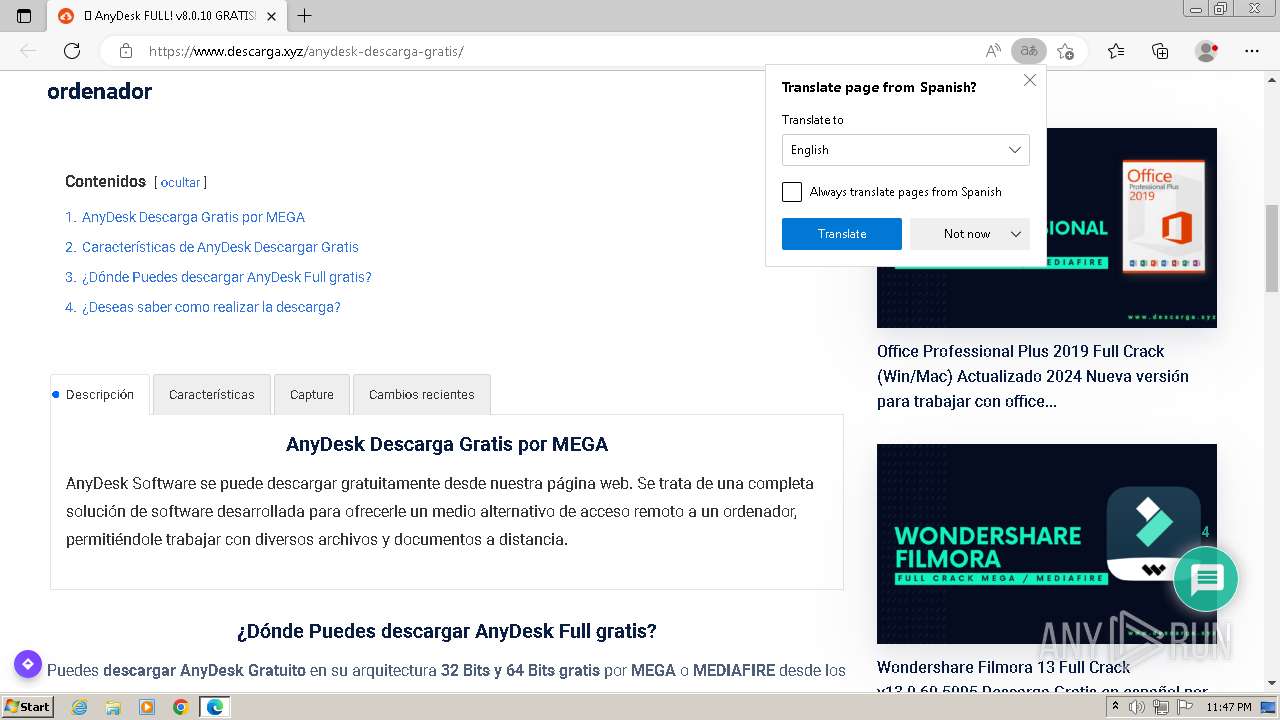Open the Favorites list
This screenshot has width=1280, height=720.
tap(1116, 51)
